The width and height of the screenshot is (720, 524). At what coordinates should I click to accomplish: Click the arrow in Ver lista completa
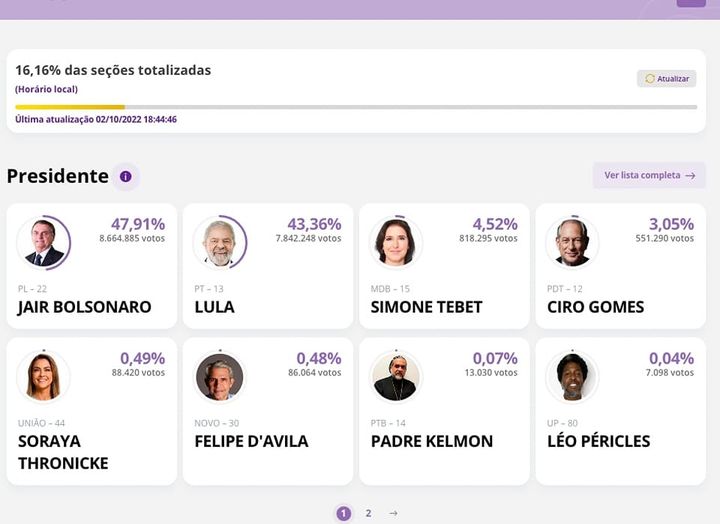(x=690, y=176)
